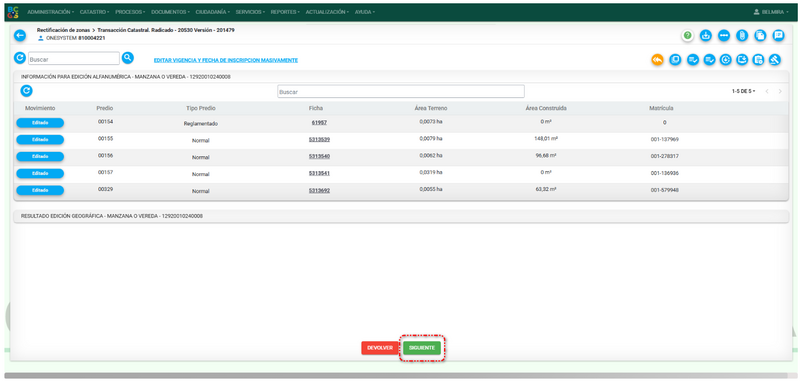Click the red DEVOLVER button
Viewport: 800px width, 383px height.
pos(380,348)
